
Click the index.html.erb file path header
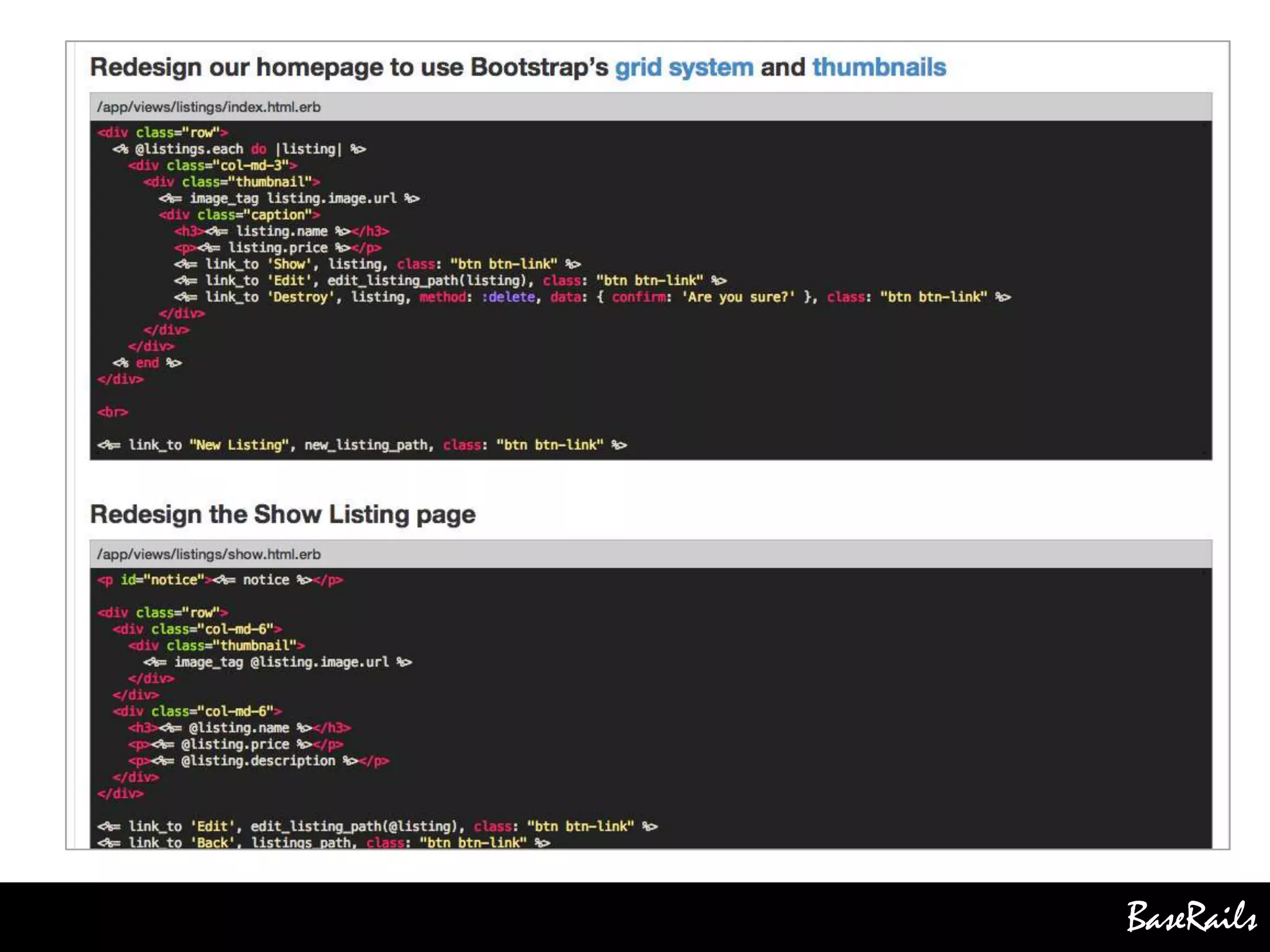209,107
